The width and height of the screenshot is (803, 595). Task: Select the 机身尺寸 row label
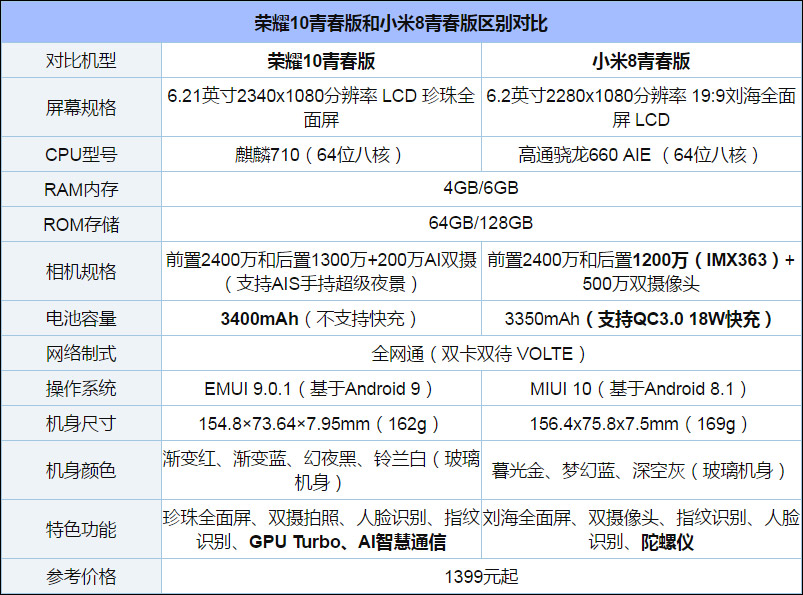(81, 423)
